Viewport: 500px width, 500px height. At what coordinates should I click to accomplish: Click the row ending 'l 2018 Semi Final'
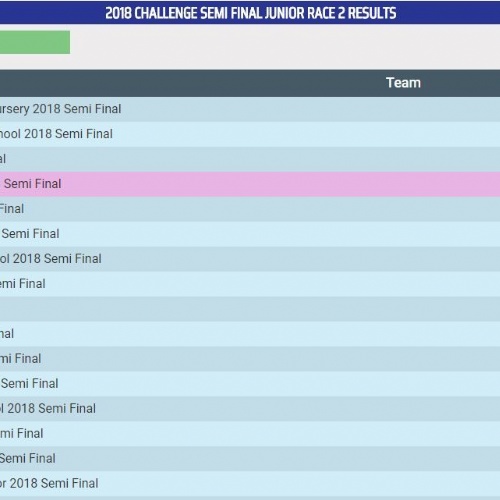[250, 409]
